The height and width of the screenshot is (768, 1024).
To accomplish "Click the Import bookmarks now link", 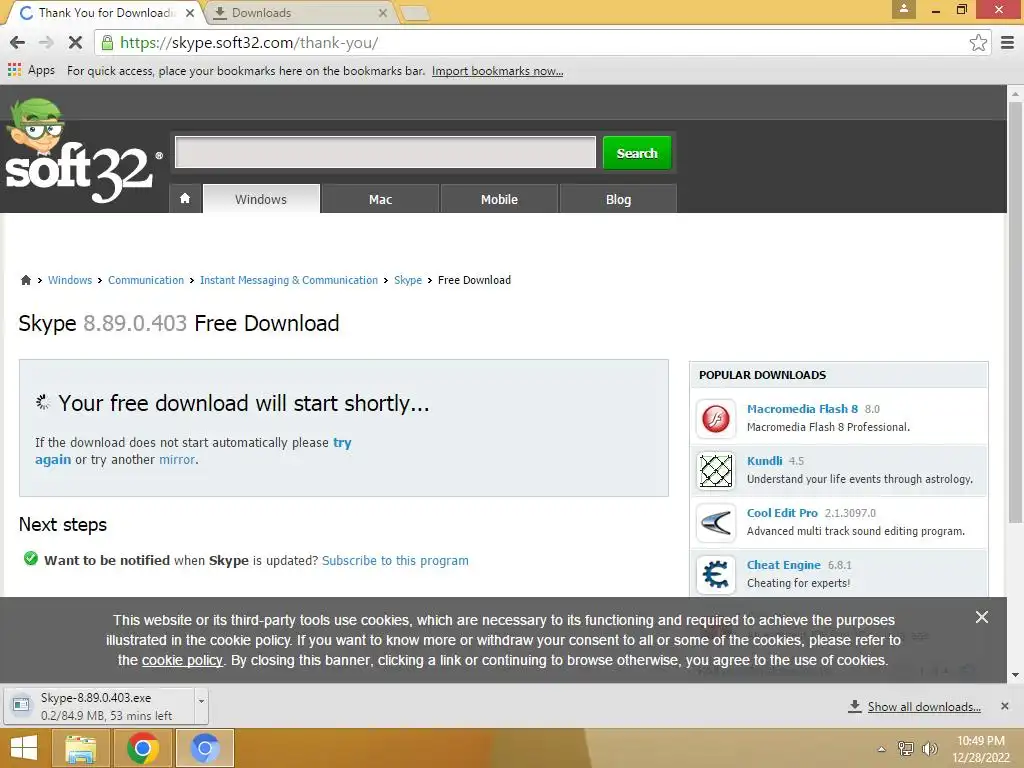I will [x=497, y=71].
